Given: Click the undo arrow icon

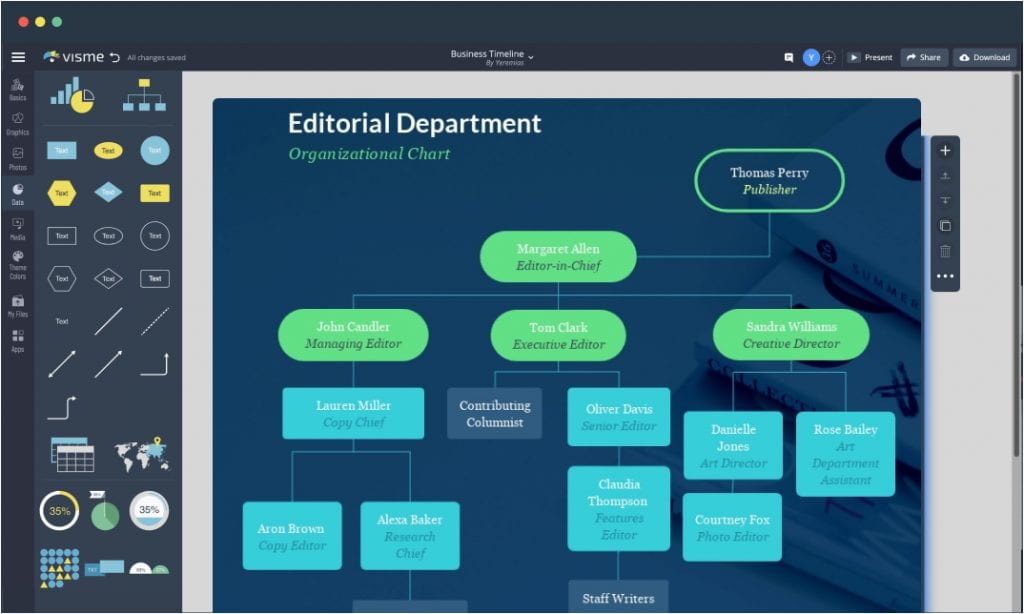Looking at the screenshot, I should [115, 57].
